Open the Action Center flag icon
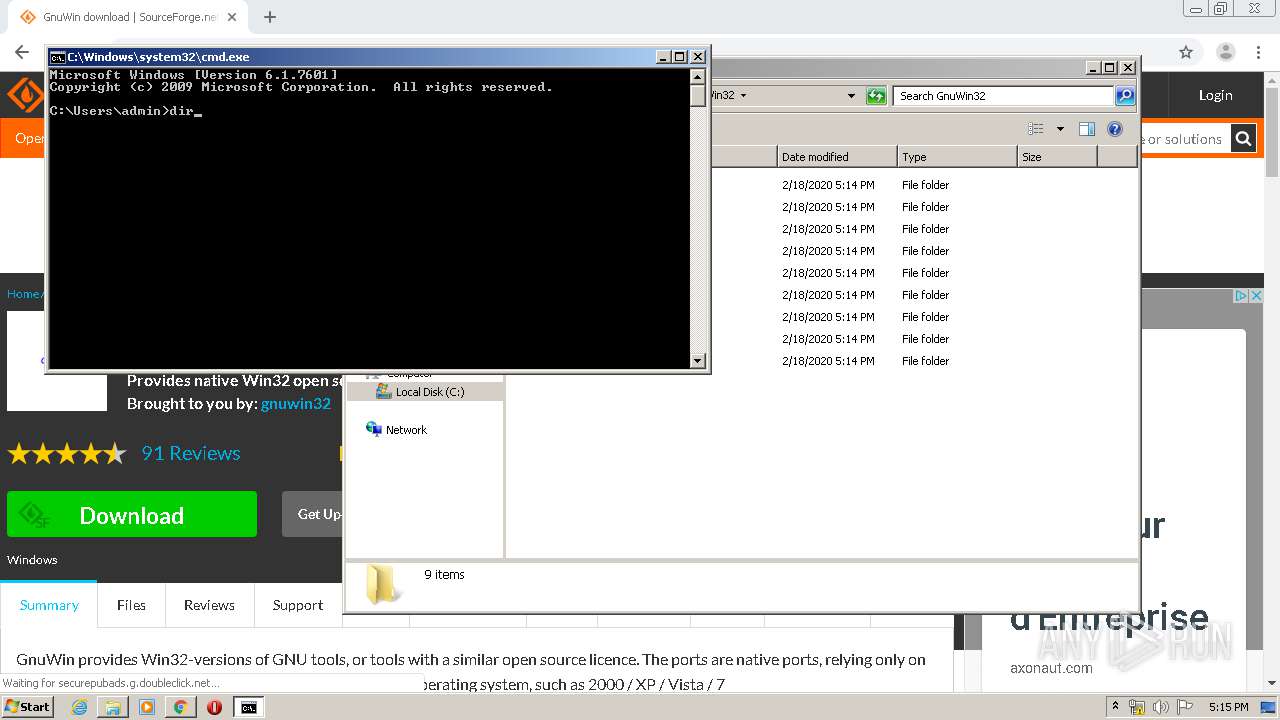The image size is (1280, 720). [x=1183, y=707]
